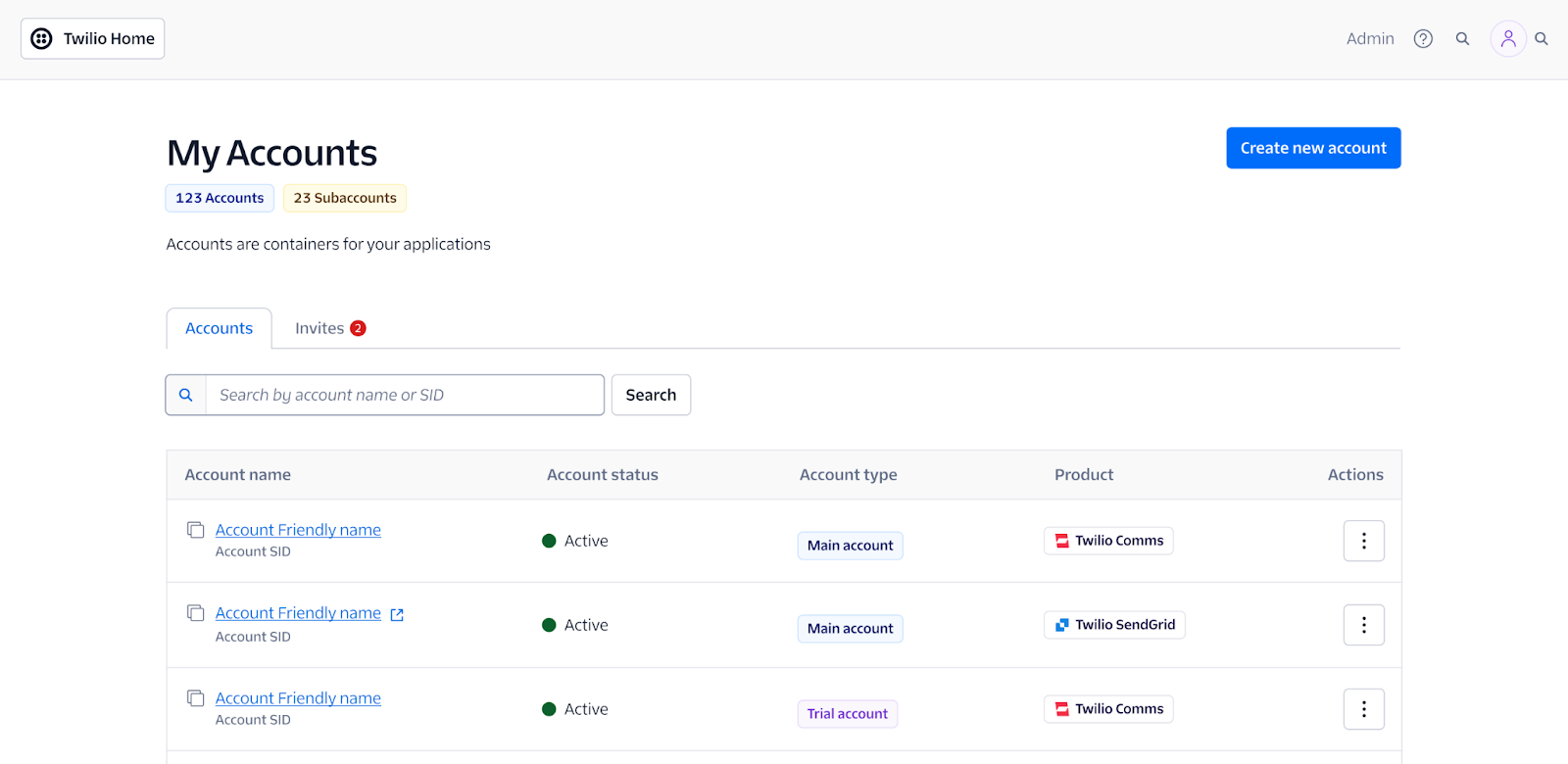Open actions menu for SendGrid account row

click(x=1364, y=625)
